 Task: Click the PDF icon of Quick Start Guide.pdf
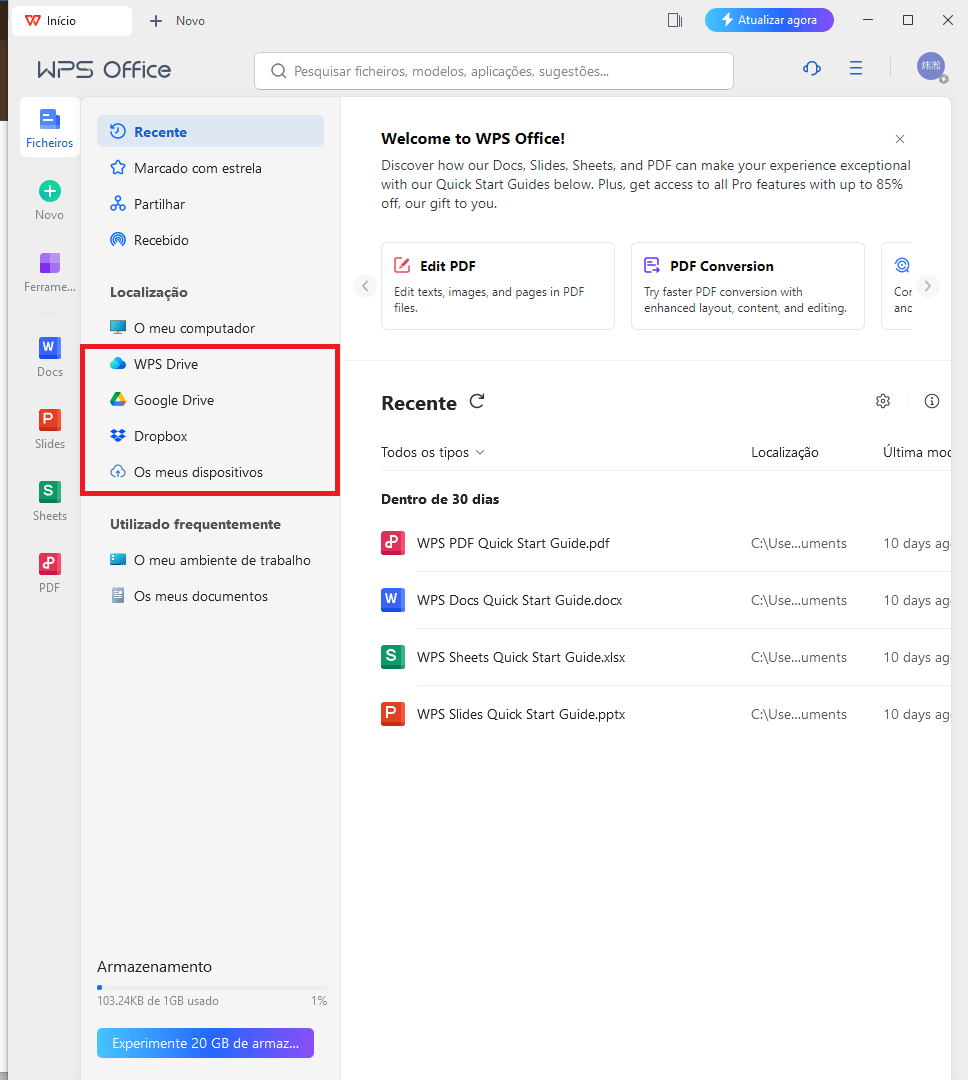pyautogui.click(x=393, y=543)
